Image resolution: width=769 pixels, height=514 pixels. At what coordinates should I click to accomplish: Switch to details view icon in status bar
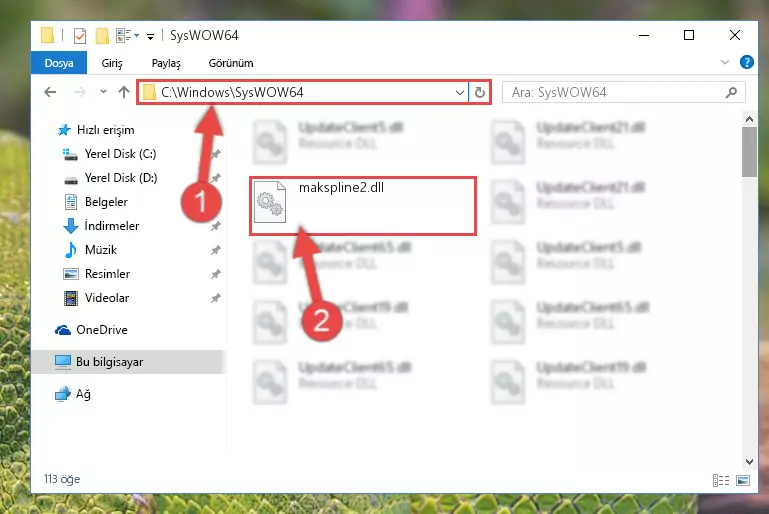pyautogui.click(x=720, y=480)
